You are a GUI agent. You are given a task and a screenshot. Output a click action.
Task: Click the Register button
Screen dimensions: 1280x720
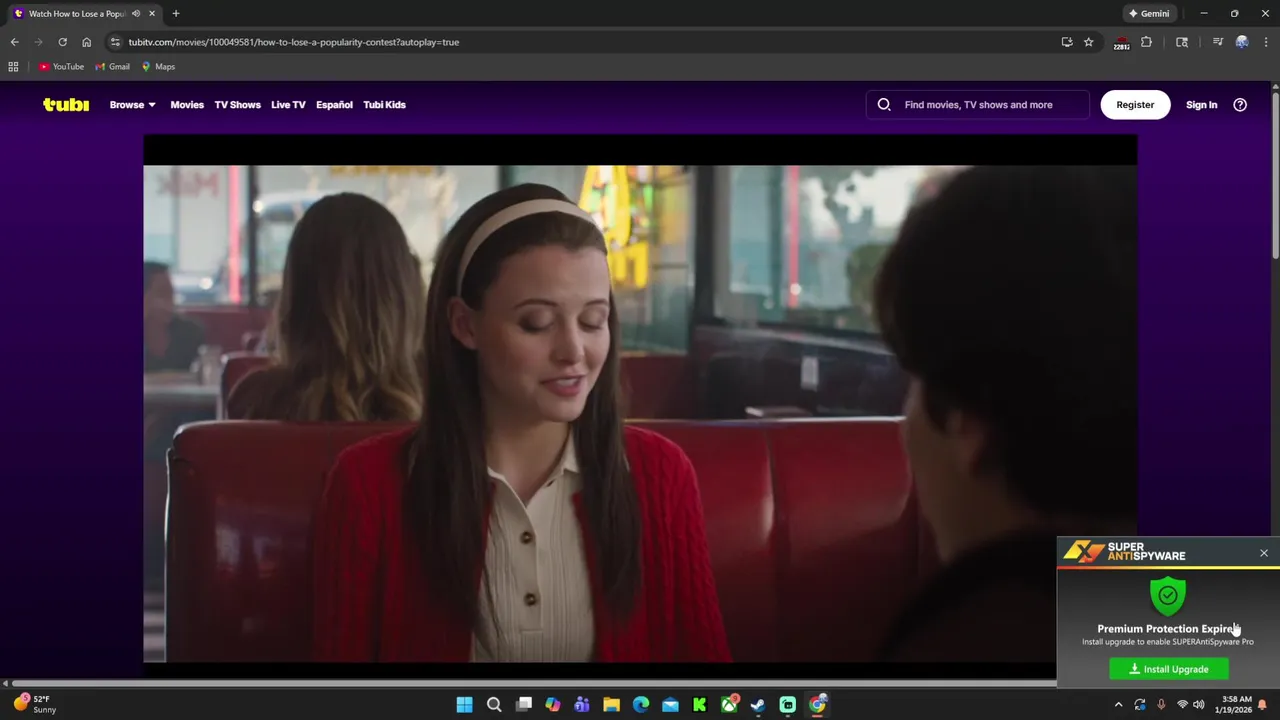point(1135,104)
